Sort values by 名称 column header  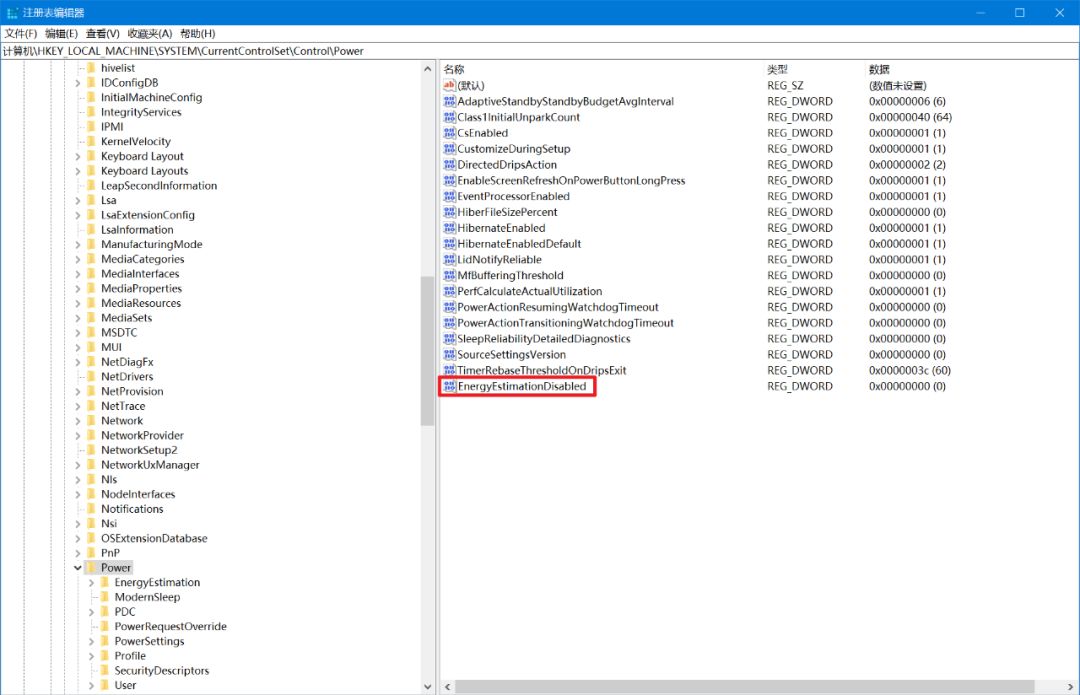(x=455, y=69)
